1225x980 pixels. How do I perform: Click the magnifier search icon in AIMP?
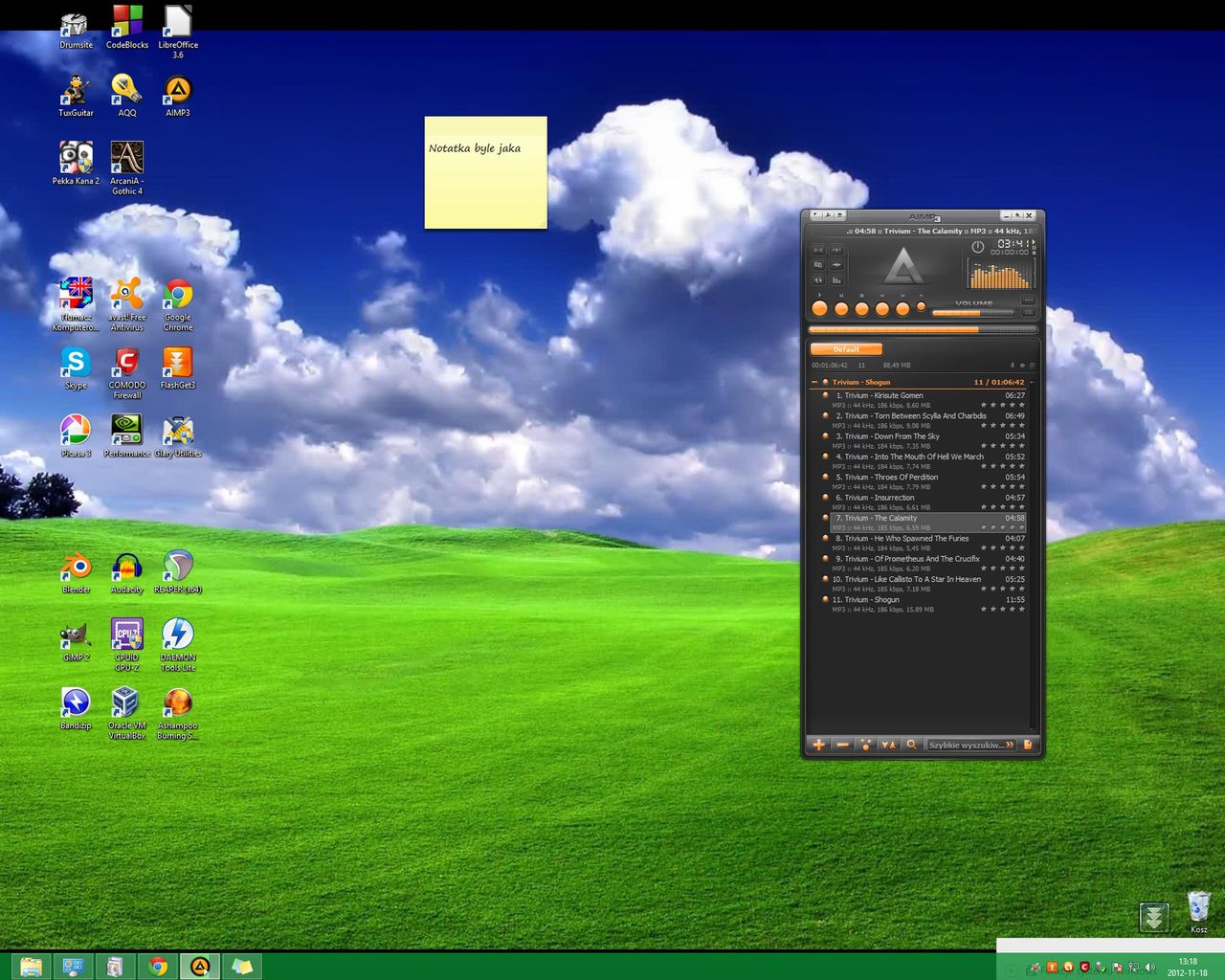[x=911, y=745]
